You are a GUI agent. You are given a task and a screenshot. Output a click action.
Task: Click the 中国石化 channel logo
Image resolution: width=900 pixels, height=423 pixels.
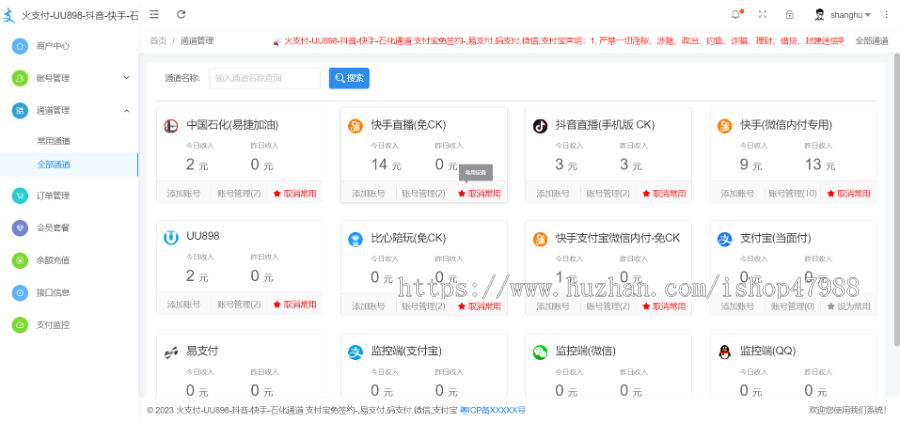point(170,126)
